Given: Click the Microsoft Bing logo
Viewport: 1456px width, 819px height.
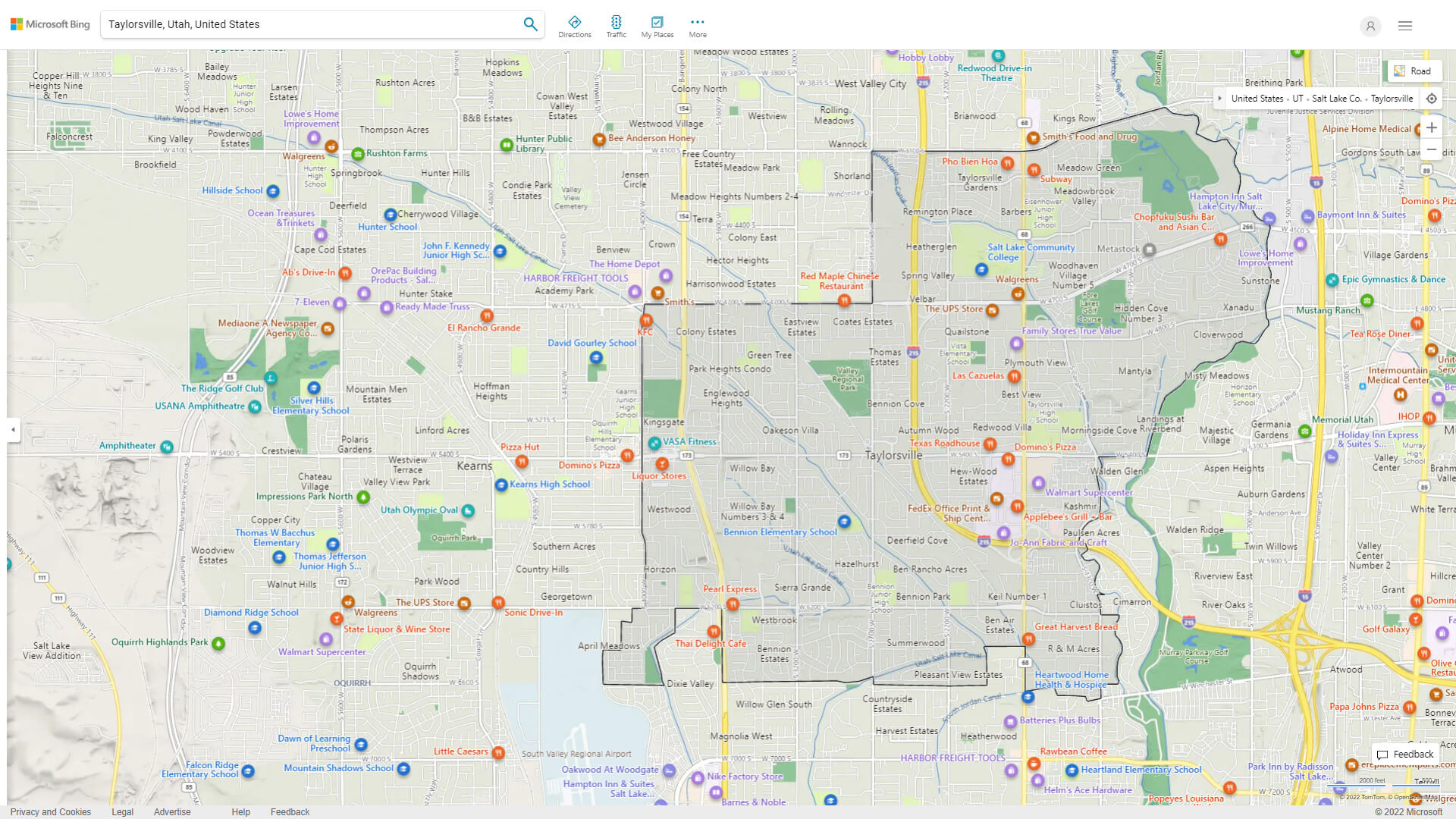Looking at the screenshot, I should pyautogui.click(x=49, y=24).
